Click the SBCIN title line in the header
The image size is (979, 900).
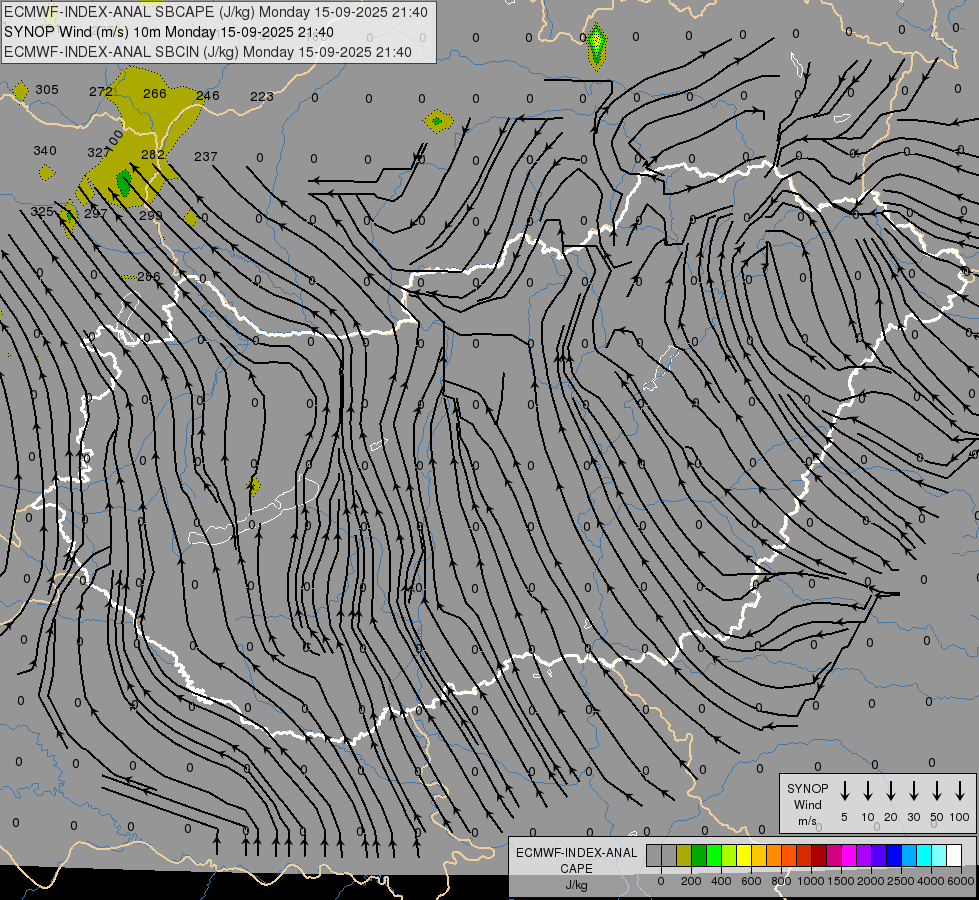click(x=208, y=52)
